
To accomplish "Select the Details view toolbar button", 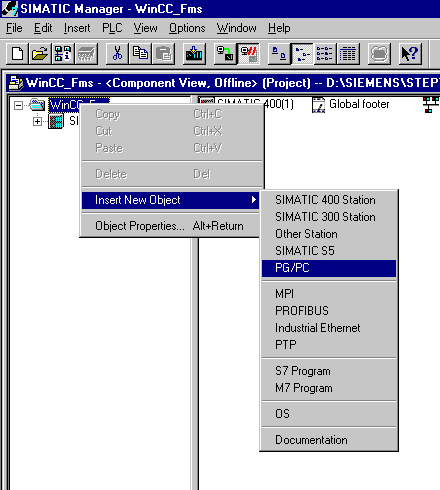I will click(348, 54).
